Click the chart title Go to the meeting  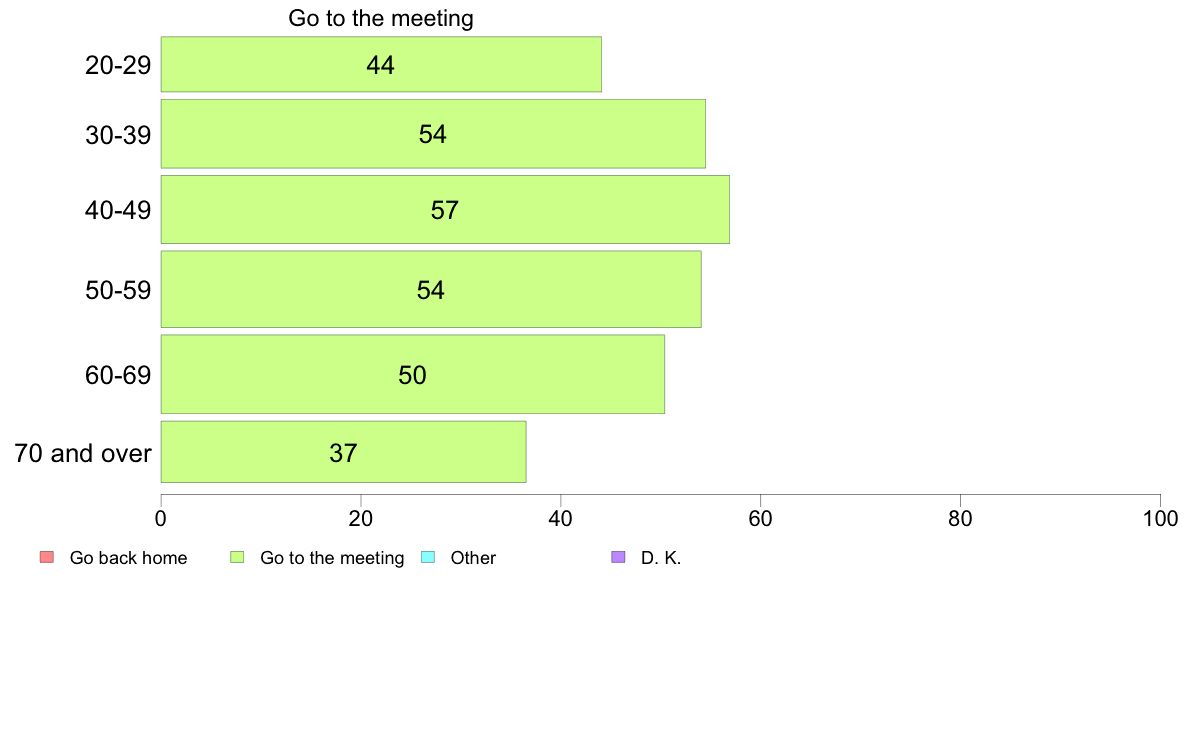click(380, 18)
